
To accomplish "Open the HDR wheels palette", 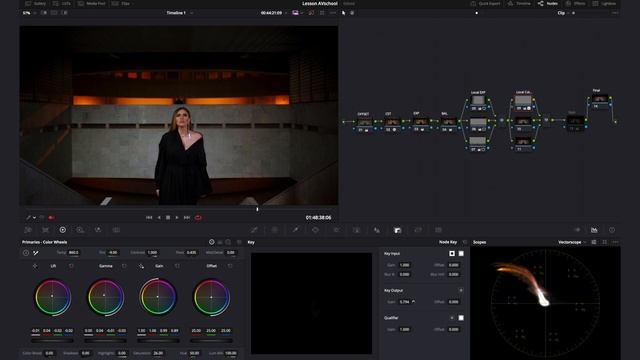I will (x=80, y=230).
